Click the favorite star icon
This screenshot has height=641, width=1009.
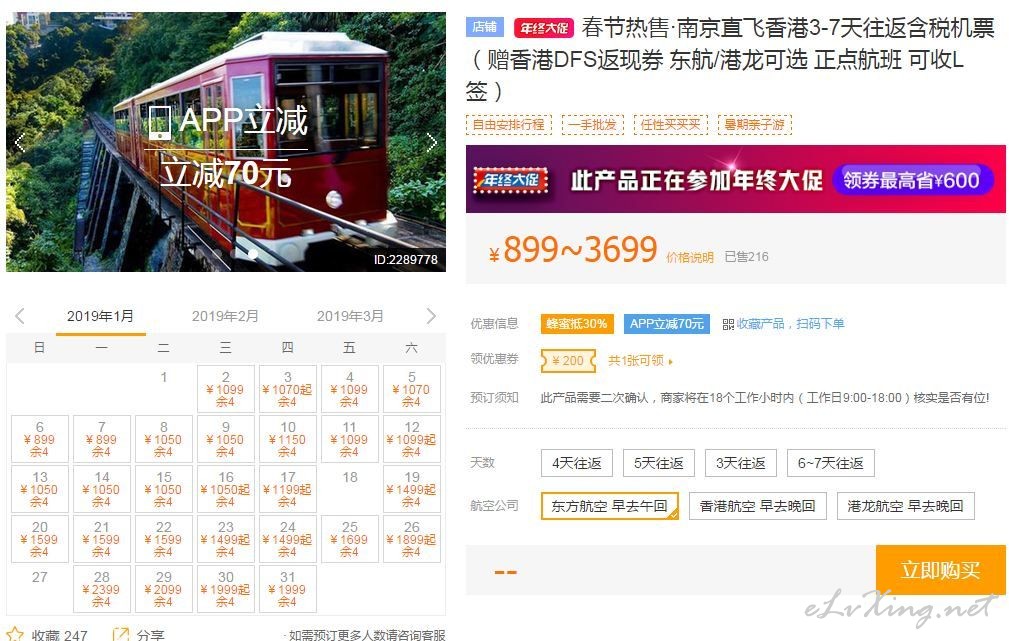tap(14, 635)
